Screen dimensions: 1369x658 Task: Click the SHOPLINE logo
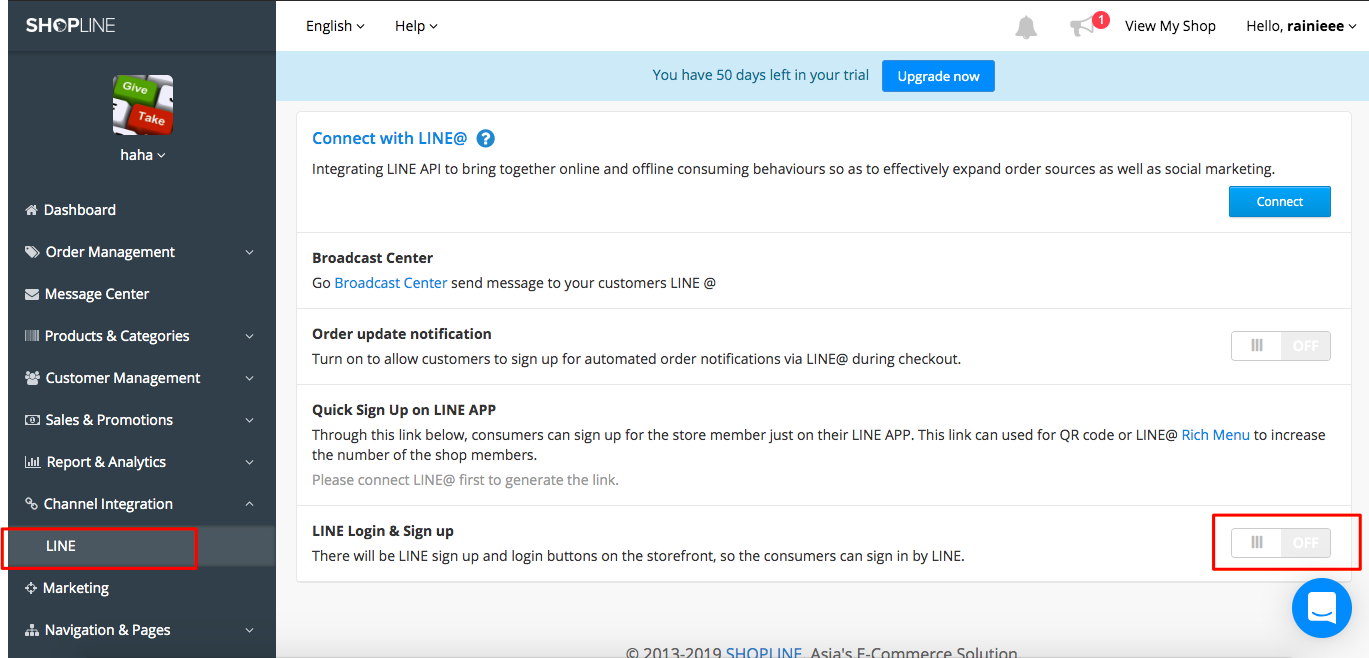click(x=70, y=25)
